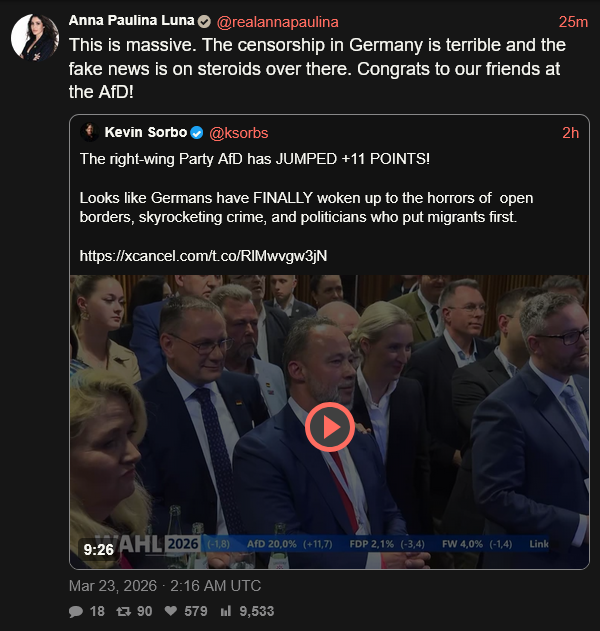Viewport: 600px width, 631px height.
Task: Click Kevin Sorbo's blue verified checkmark
Action: tap(198, 133)
